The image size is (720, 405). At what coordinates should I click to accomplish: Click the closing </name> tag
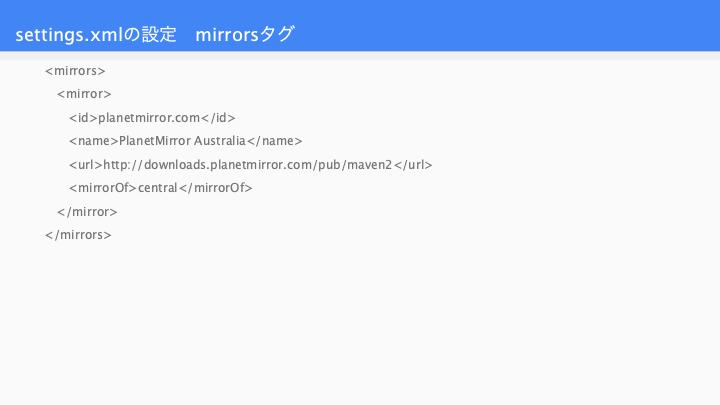(275, 141)
